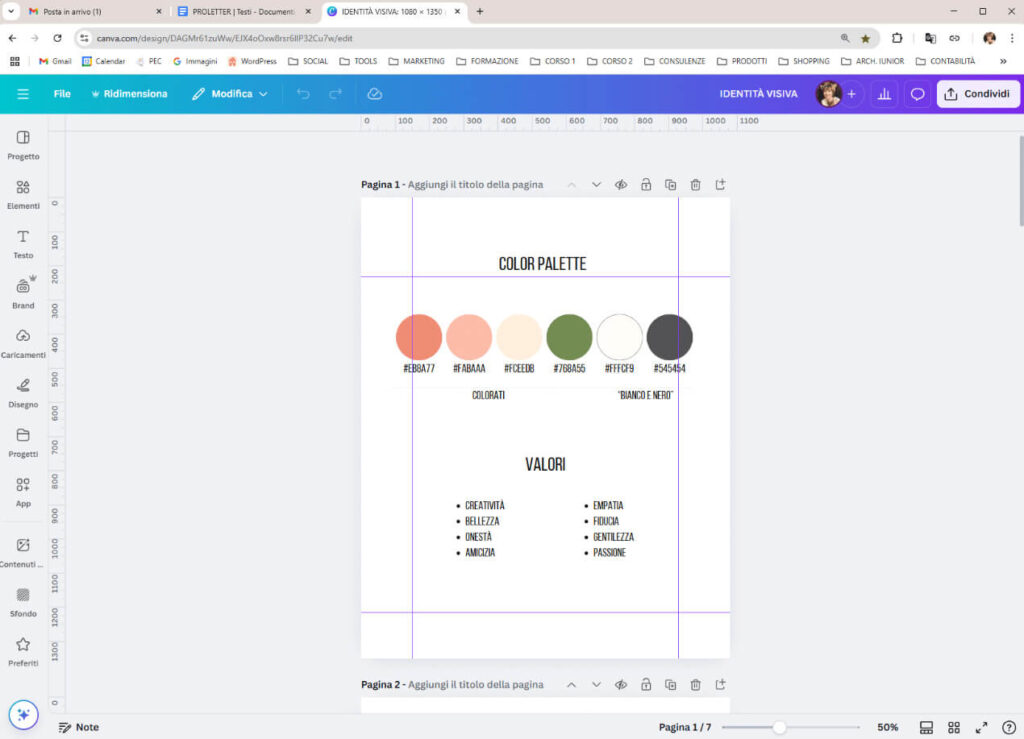Click the Undo arrow
This screenshot has width=1024, height=739.
[303, 94]
